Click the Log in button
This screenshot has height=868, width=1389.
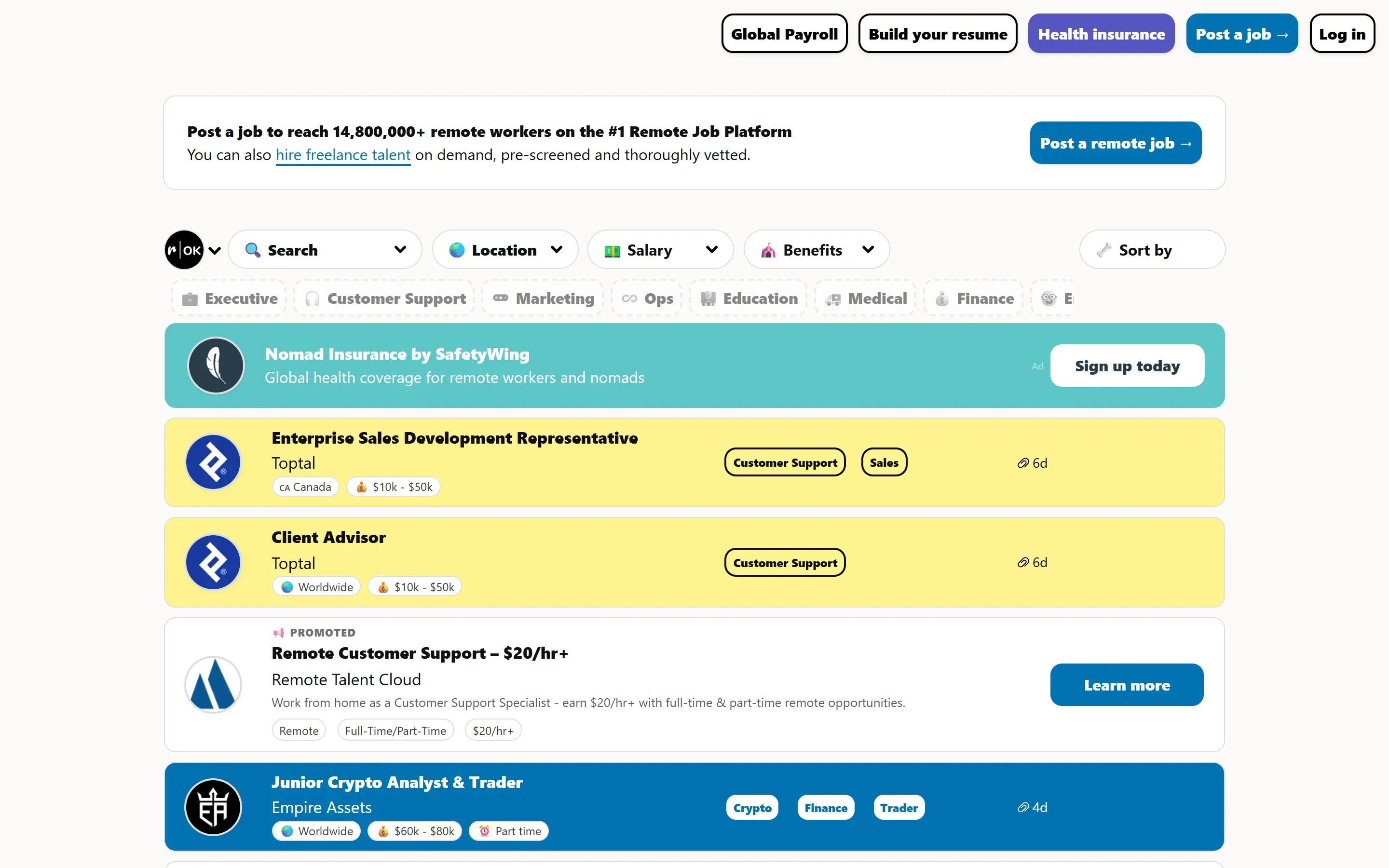[1342, 34]
